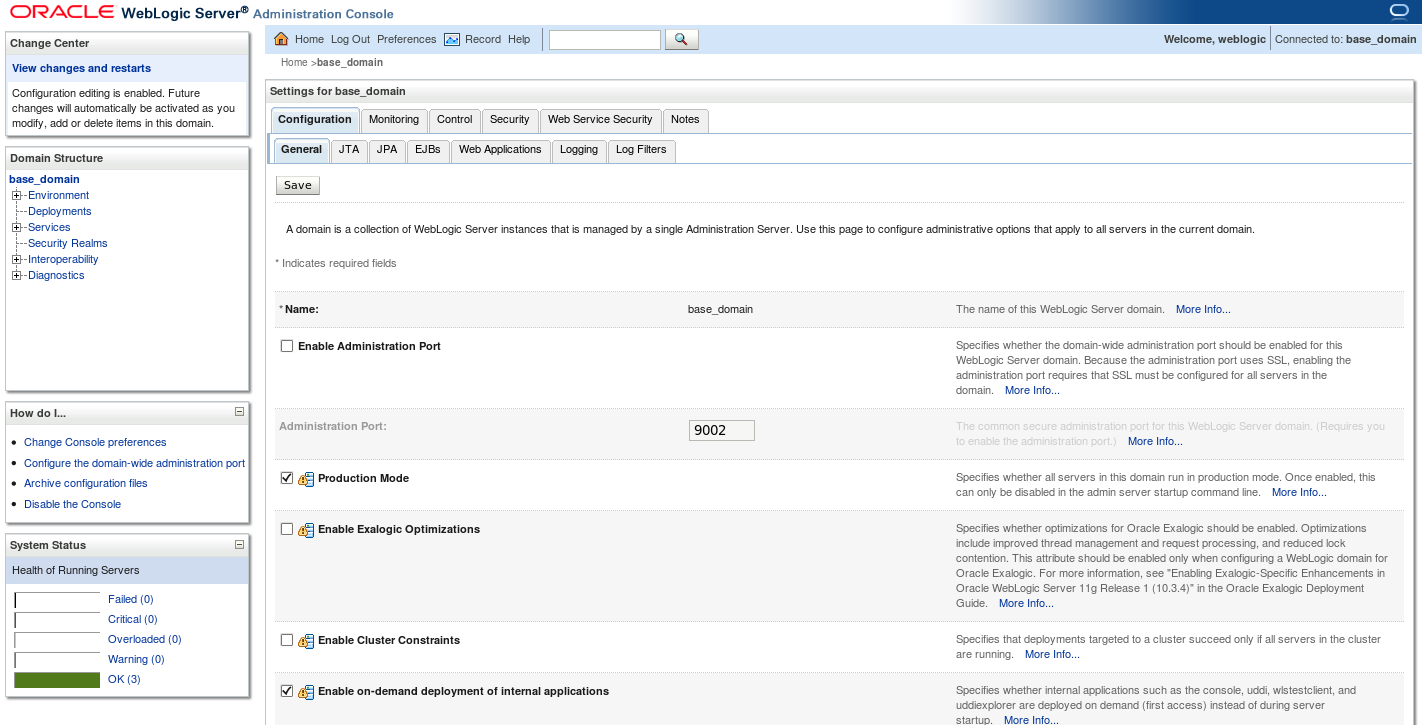
Task: Enable Exalogic Optimizations
Action: pos(287,528)
